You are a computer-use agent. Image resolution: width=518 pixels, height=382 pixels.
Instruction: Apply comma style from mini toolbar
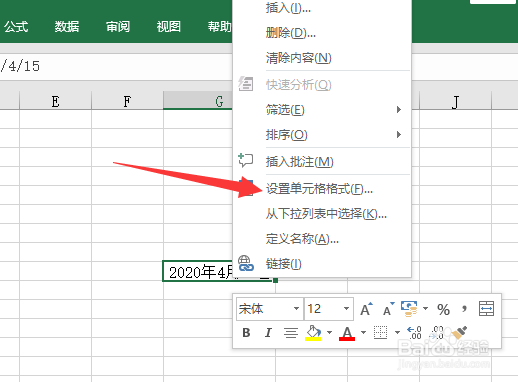[x=464, y=309]
